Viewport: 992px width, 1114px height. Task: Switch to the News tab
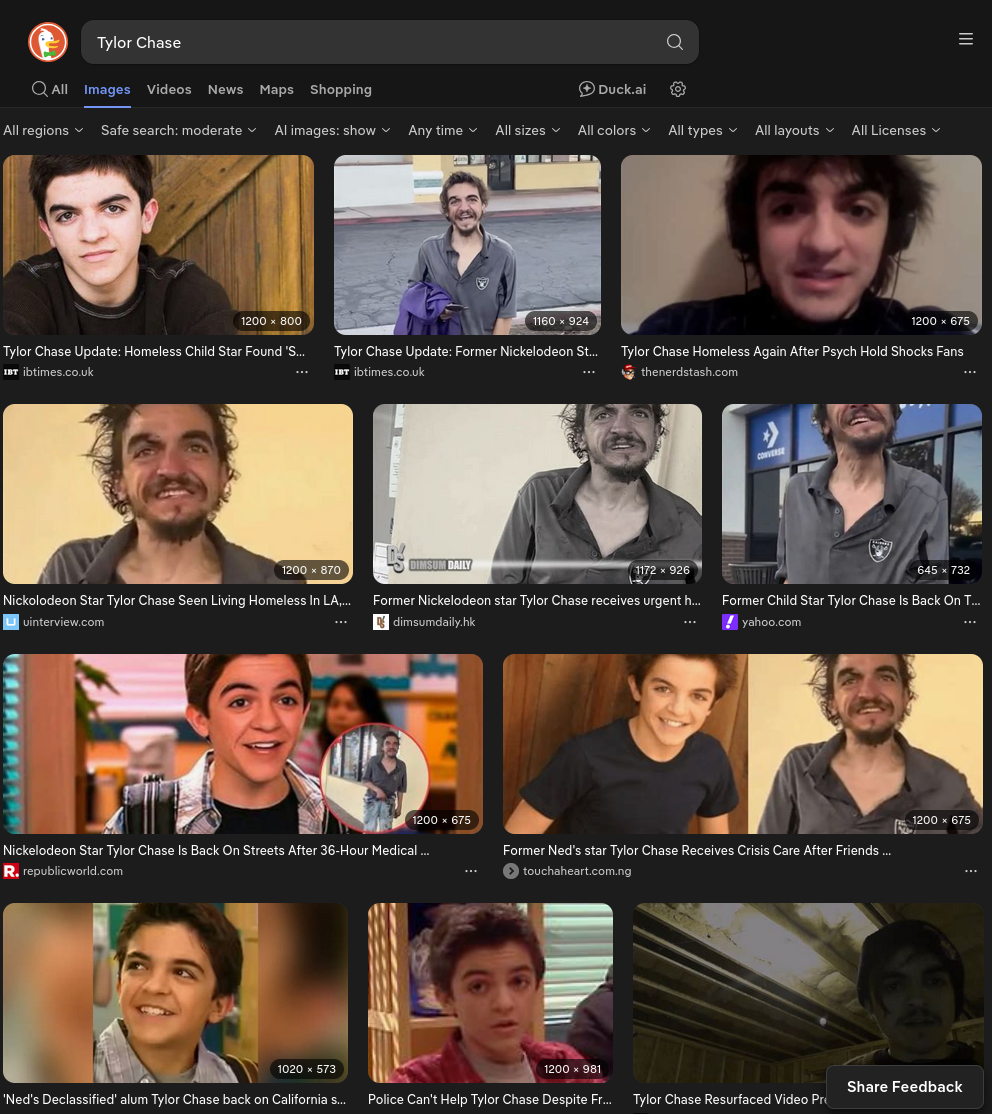(x=225, y=90)
